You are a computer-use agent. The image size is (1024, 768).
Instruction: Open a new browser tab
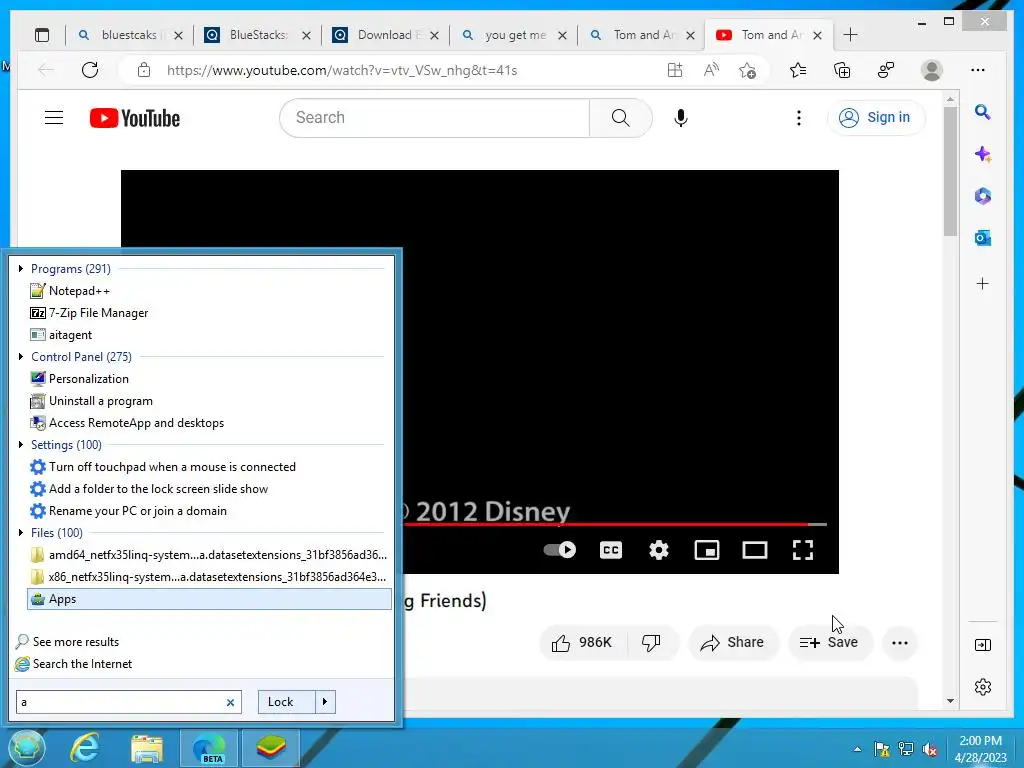click(850, 35)
